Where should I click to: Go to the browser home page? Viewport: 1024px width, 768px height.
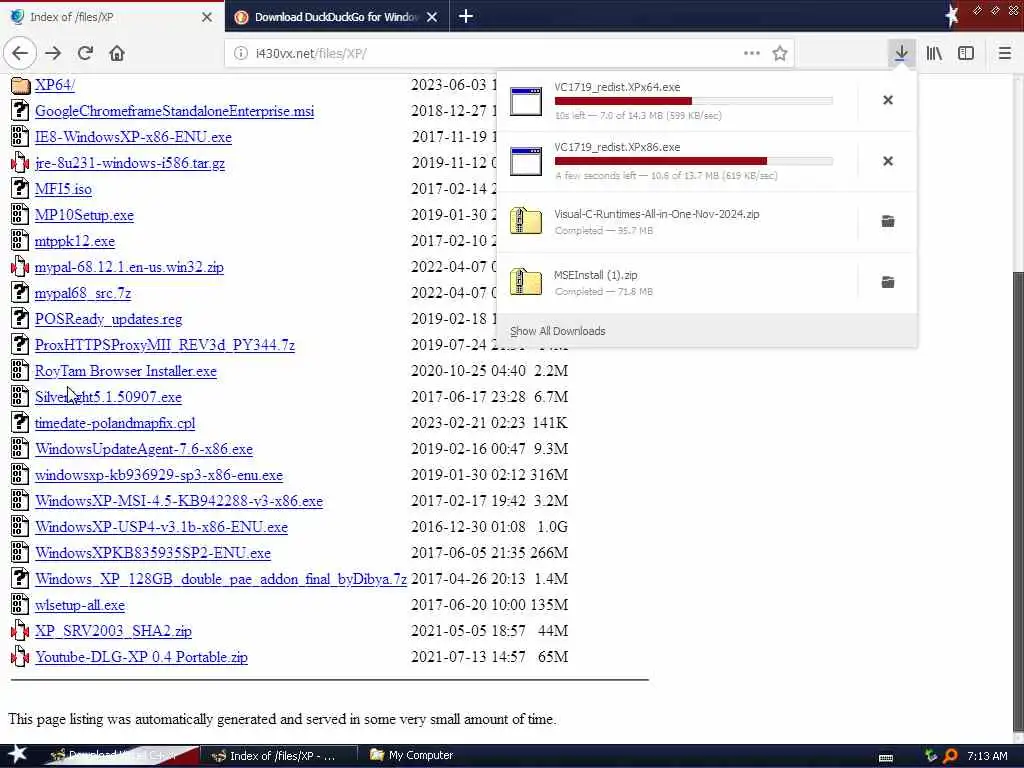117,53
